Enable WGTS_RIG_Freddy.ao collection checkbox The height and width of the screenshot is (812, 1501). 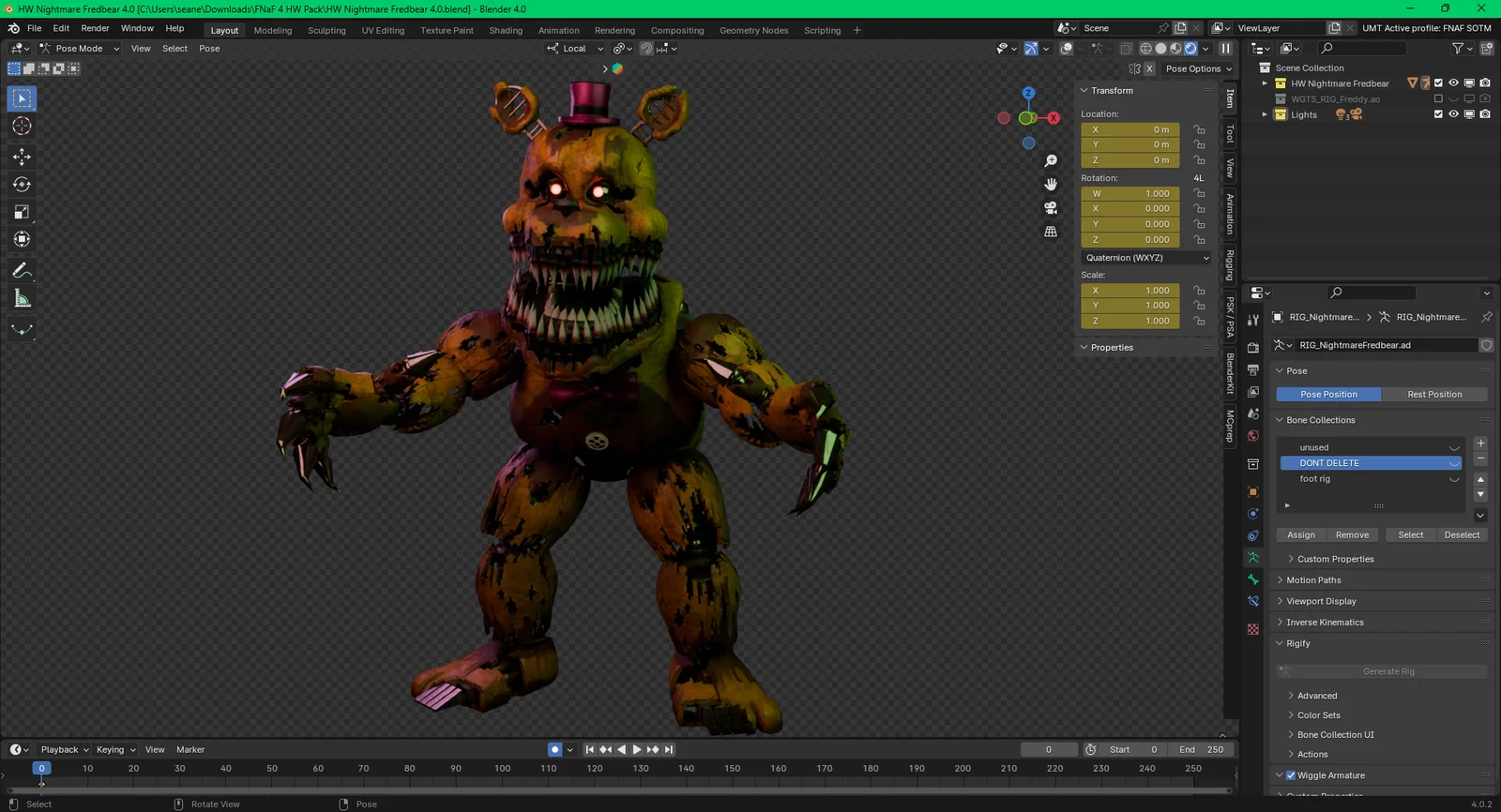click(x=1438, y=98)
